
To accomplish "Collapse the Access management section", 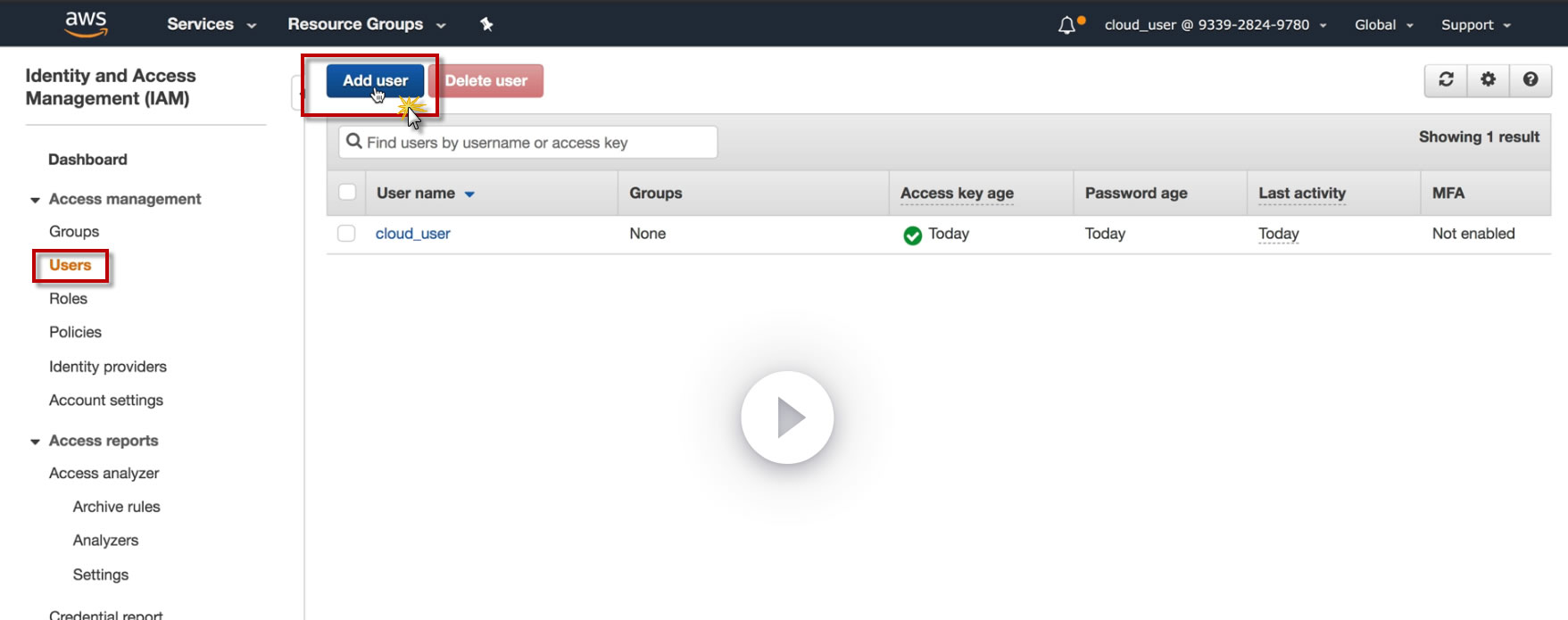I will pos(35,200).
